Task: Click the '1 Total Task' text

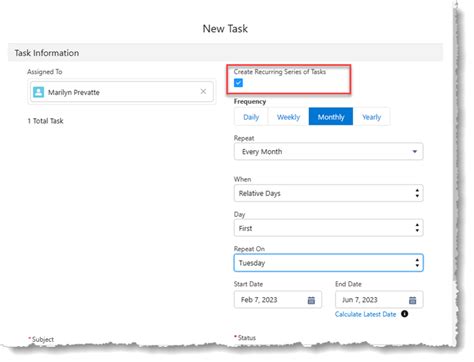Action: [x=45, y=121]
